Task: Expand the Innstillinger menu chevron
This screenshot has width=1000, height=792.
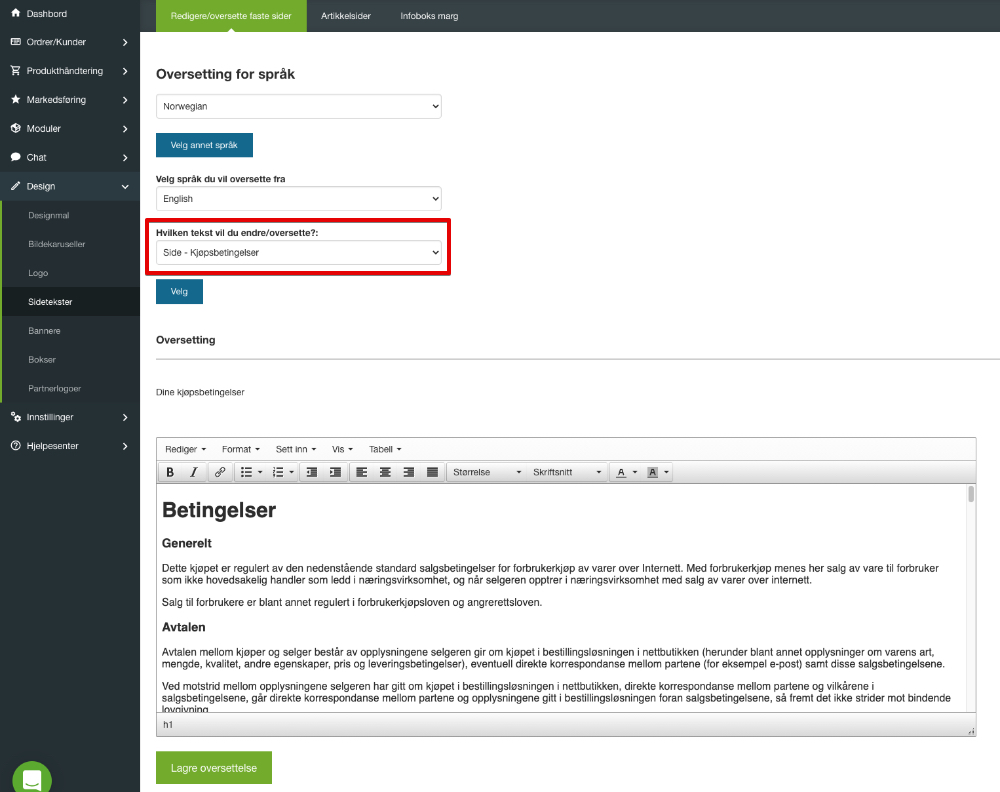Action: pyautogui.click(x=125, y=418)
